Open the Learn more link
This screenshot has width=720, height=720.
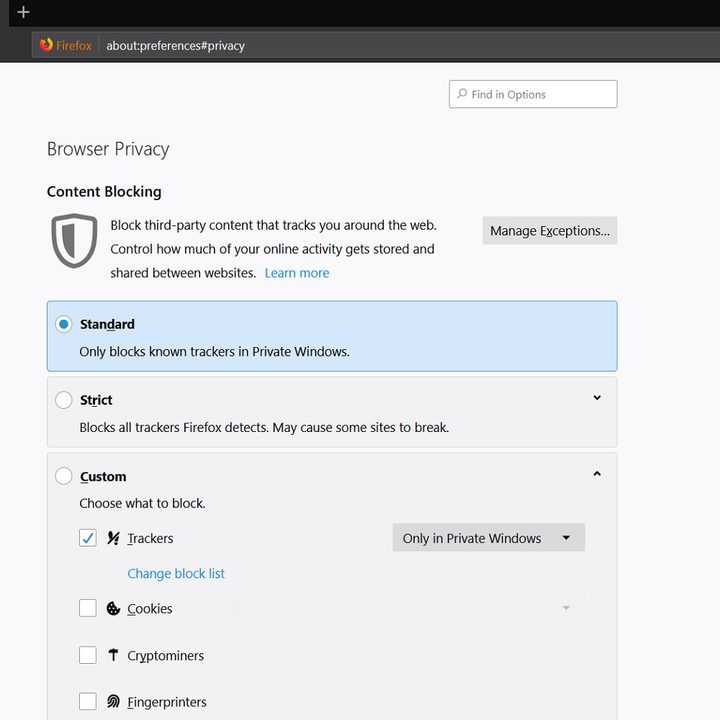(297, 273)
